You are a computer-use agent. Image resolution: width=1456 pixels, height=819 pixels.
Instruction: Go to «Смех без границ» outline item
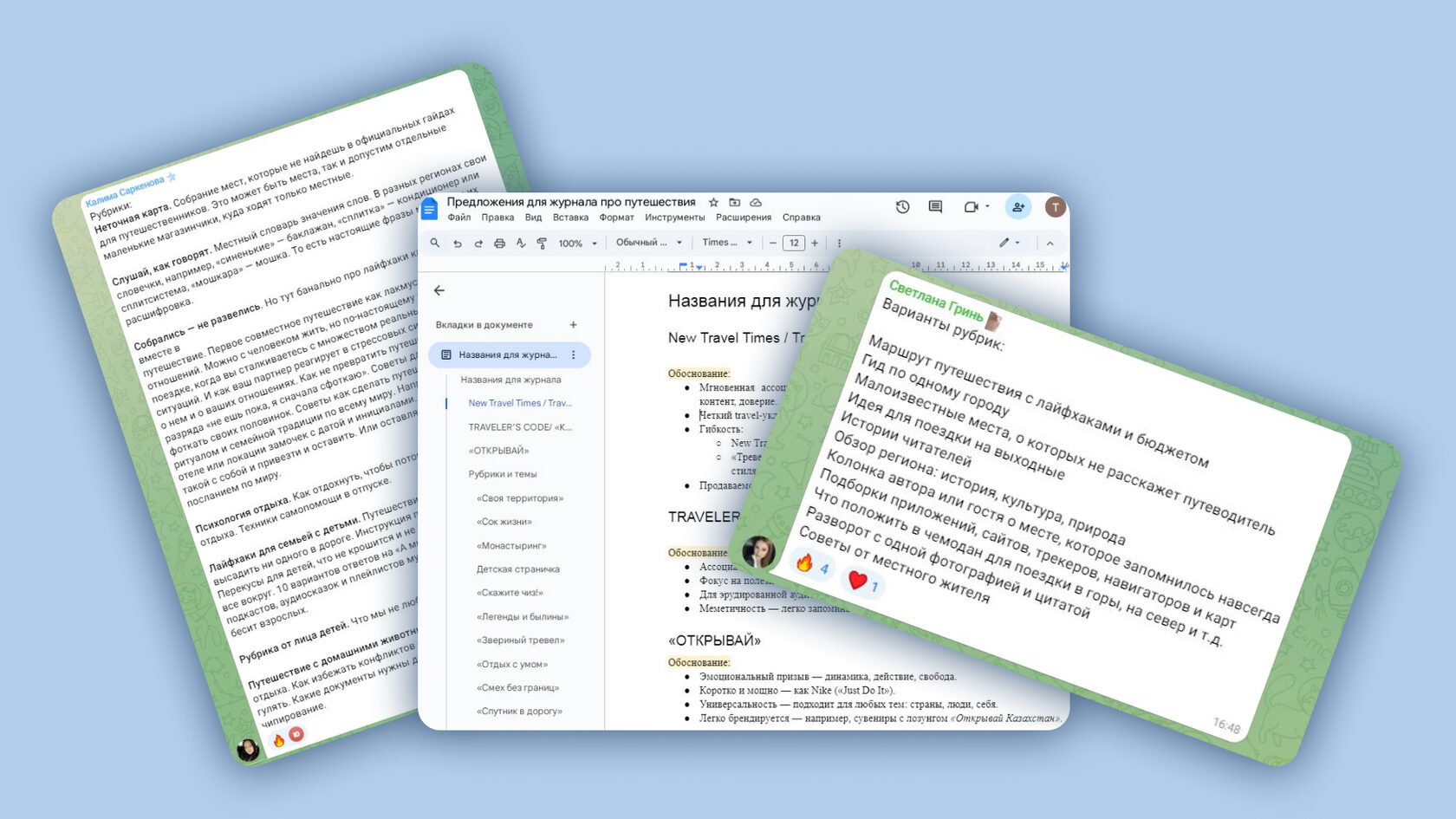pos(517,688)
